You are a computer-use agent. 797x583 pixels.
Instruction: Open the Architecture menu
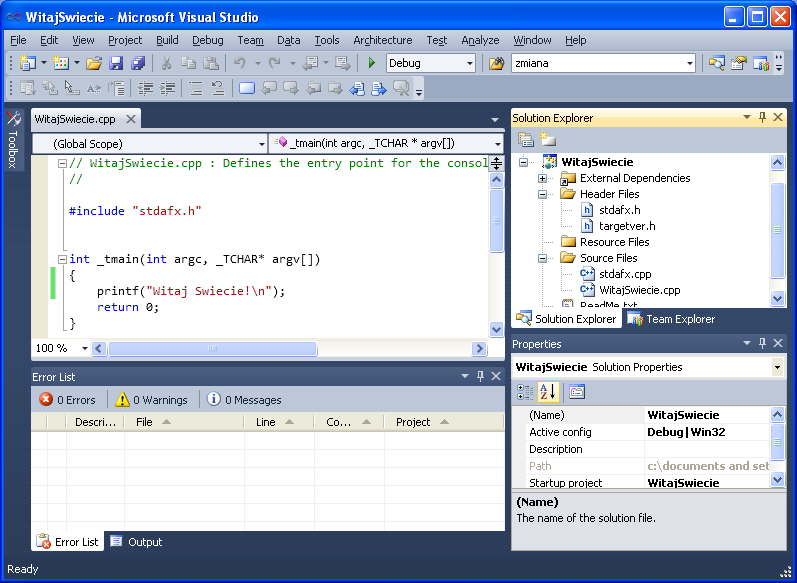pyautogui.click(x=383, y=40)
